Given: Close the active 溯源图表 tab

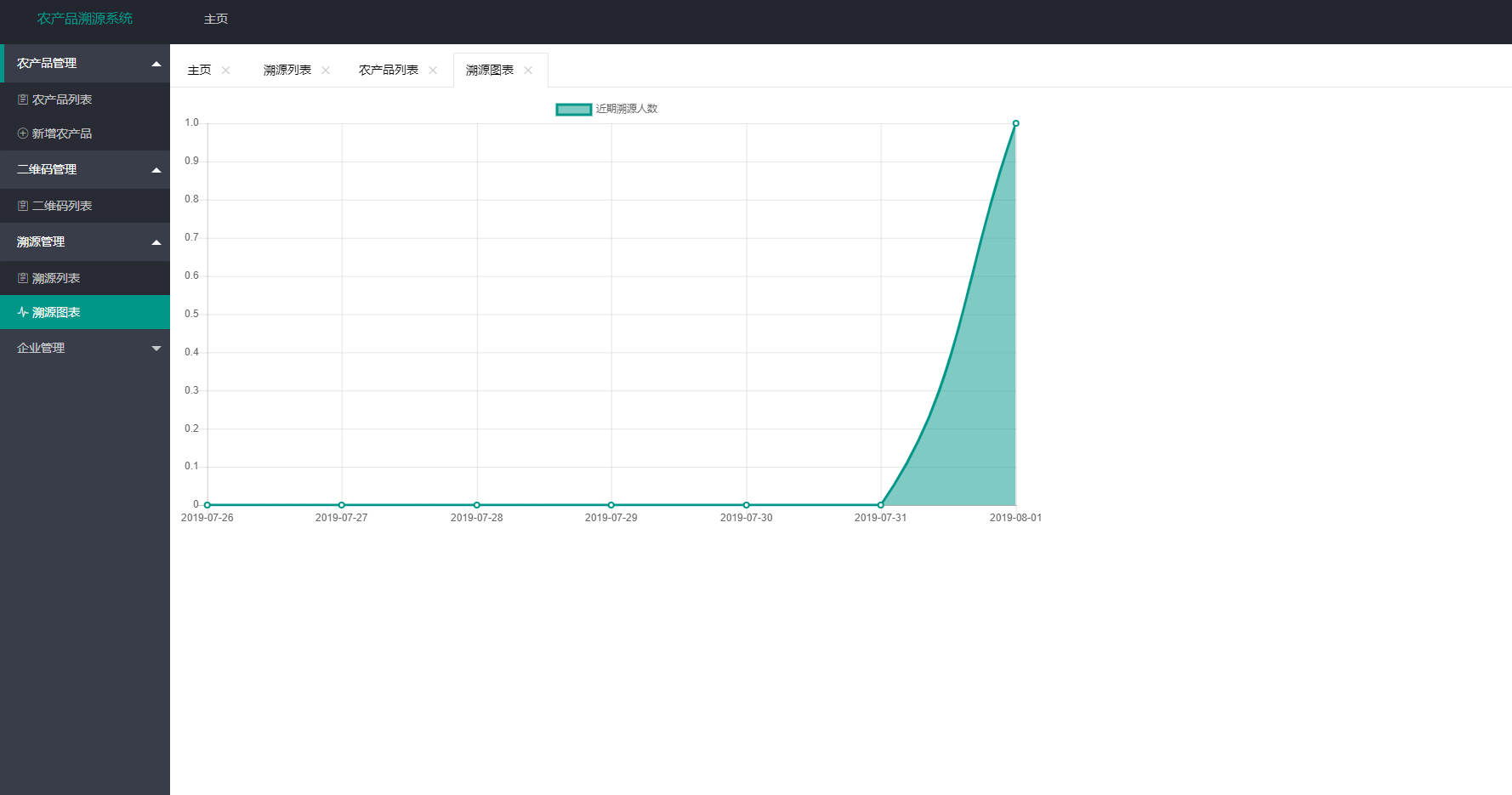Looking at the screenshot, I should pyautogui.click(x=528, y=71).
